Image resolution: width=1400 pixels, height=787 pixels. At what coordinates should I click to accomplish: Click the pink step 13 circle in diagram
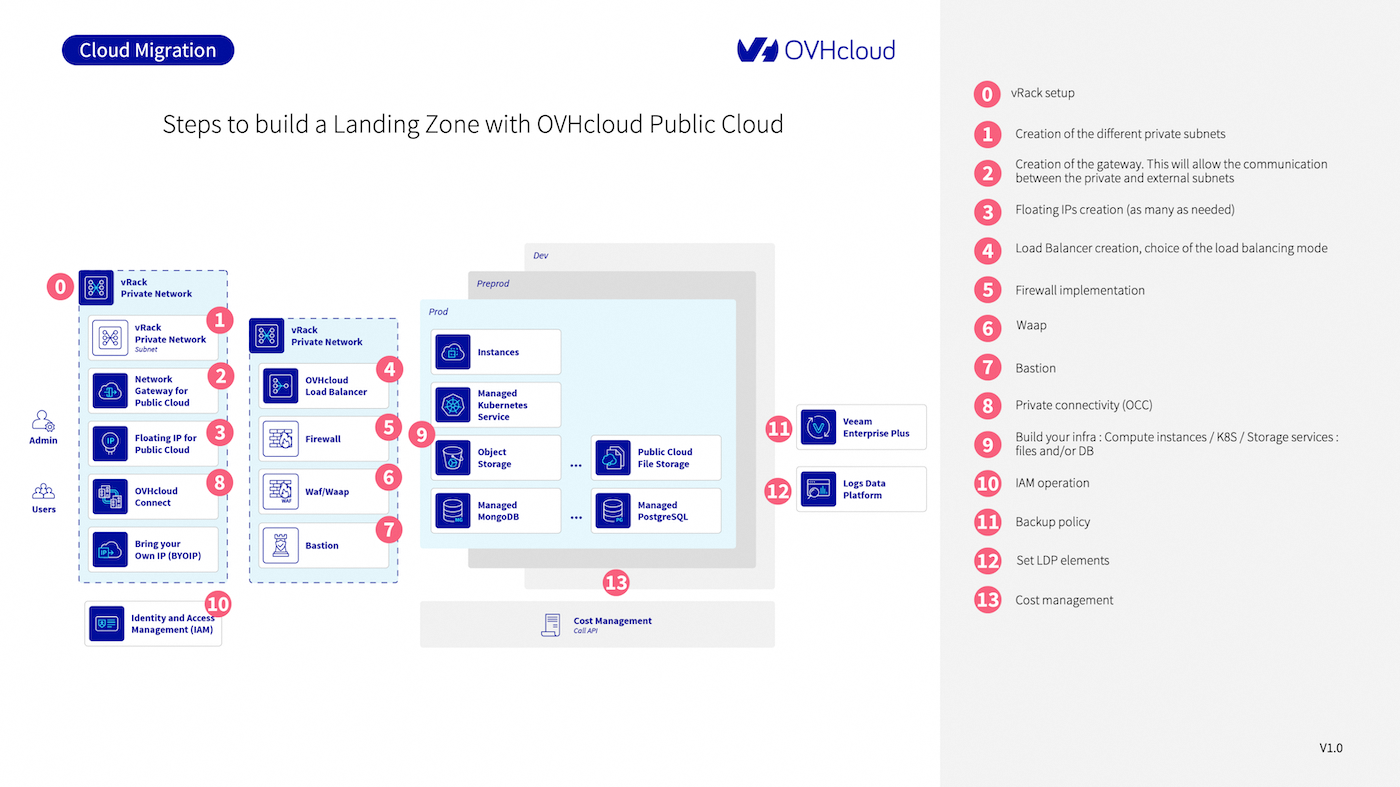tap(617, 582)
